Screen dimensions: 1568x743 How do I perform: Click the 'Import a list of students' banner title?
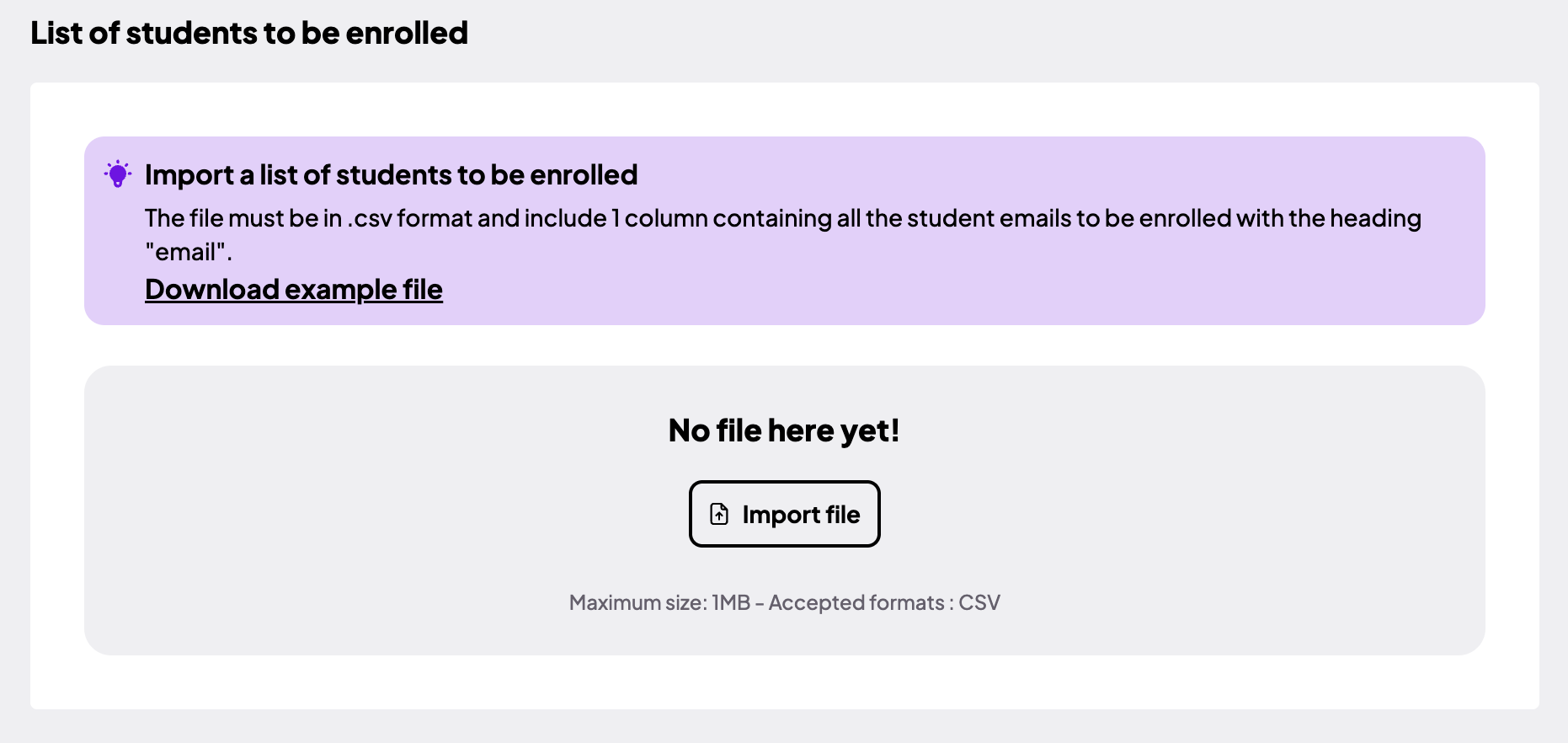[x=392, y=174]
